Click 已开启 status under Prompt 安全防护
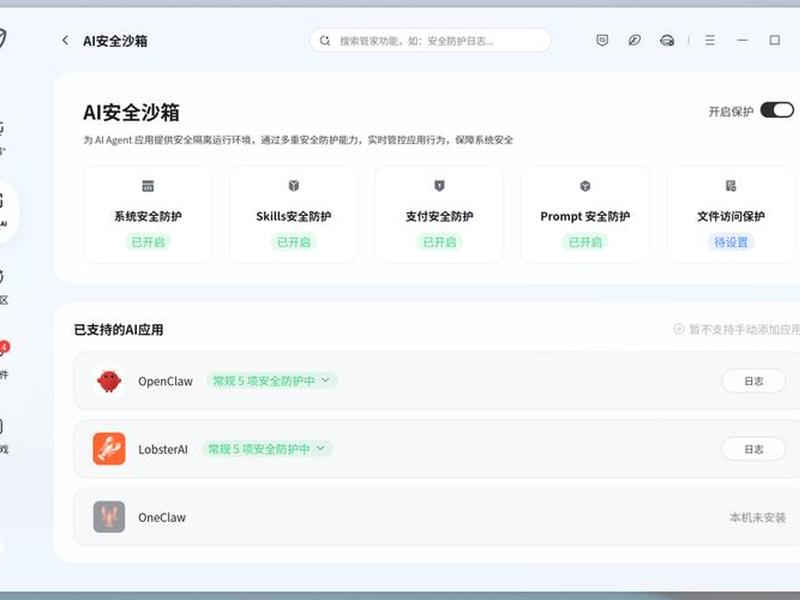 [585, 242]
